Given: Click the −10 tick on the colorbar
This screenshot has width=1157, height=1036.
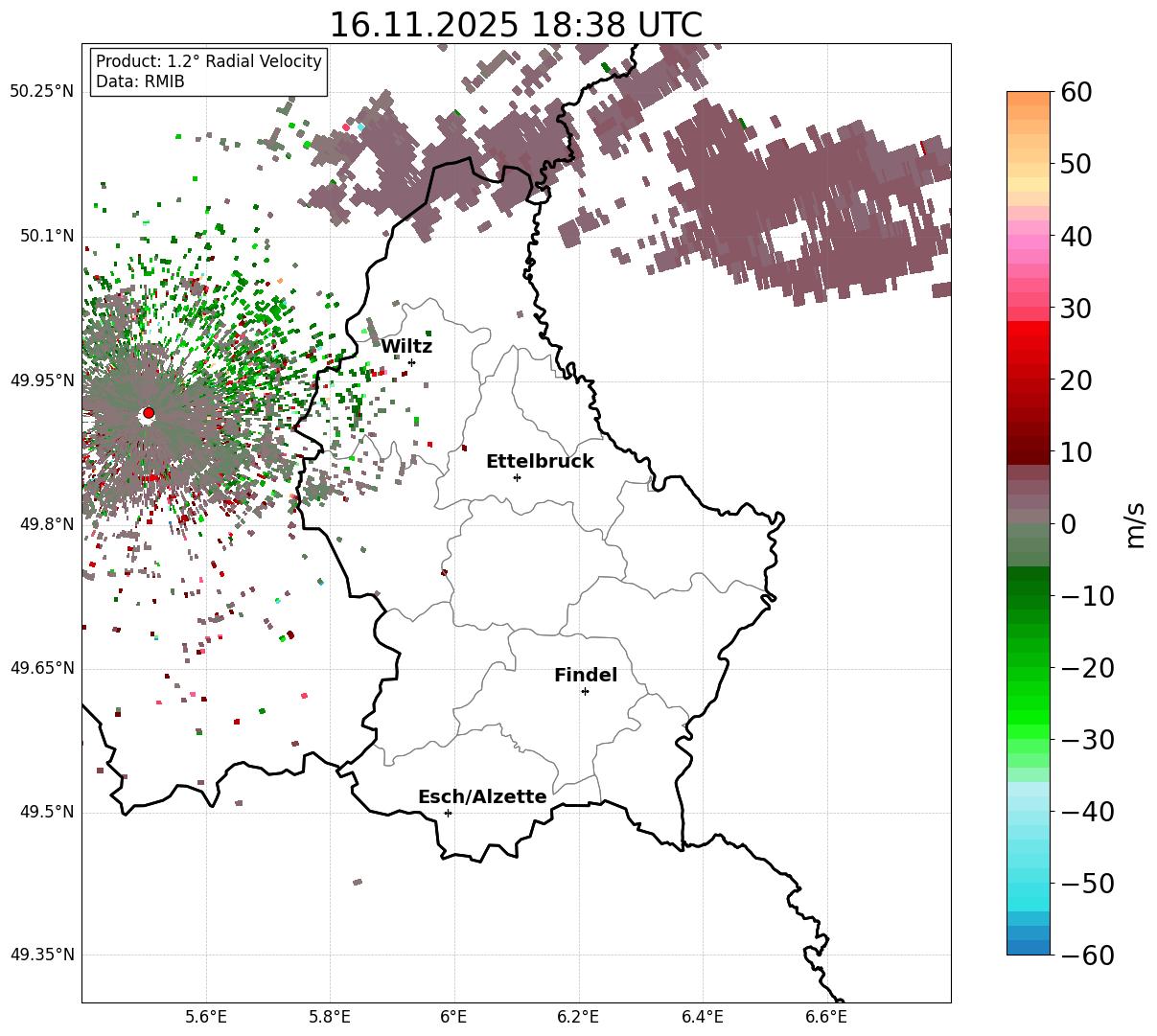Looking at the screenshot, I should click(1087, 596).
